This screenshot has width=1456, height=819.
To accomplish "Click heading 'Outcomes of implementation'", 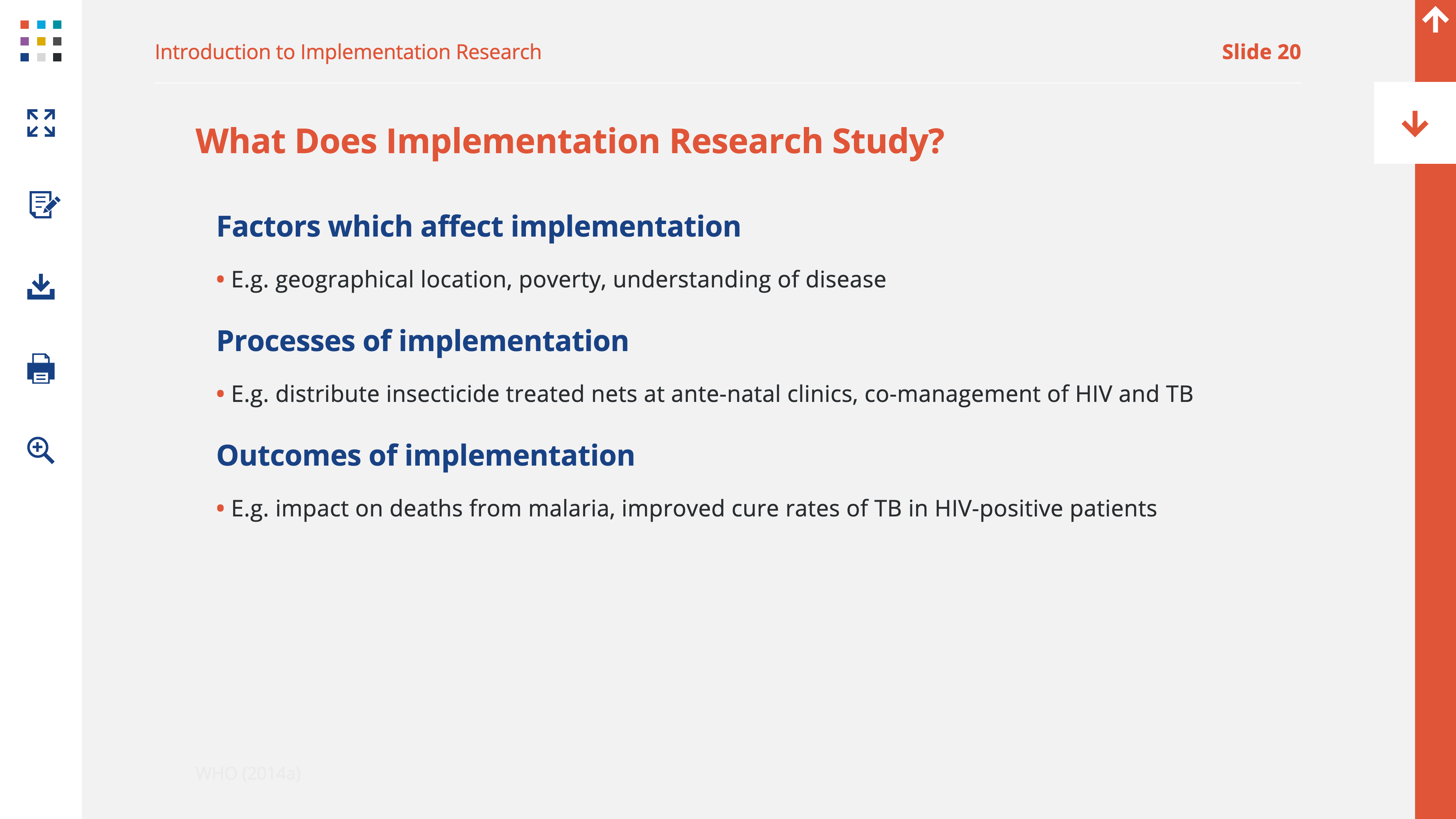I will click(425, 455).
